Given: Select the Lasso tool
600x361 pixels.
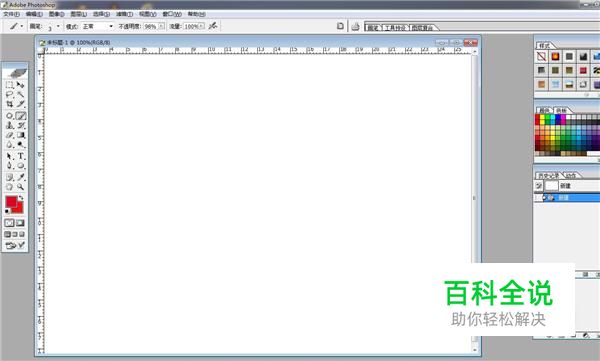Looking at the screenshot, I should tap(10, 95).
